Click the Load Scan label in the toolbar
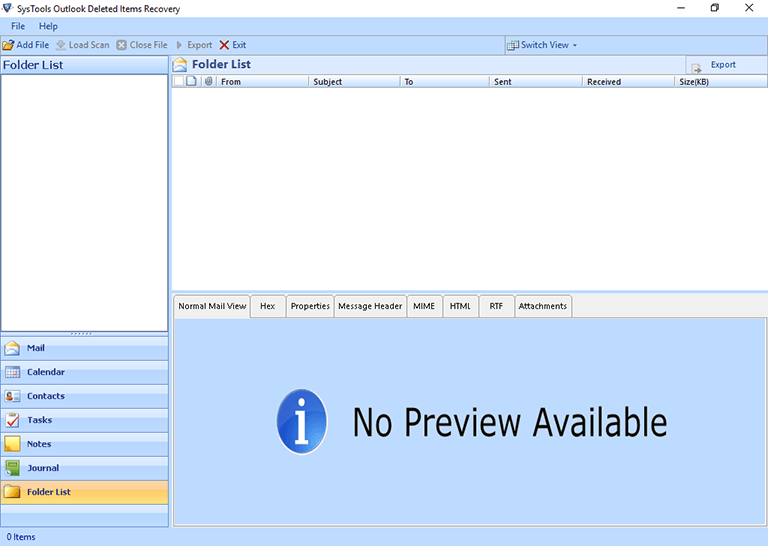Viewport: 768px width, 546px height. click(x=89, y=45)
